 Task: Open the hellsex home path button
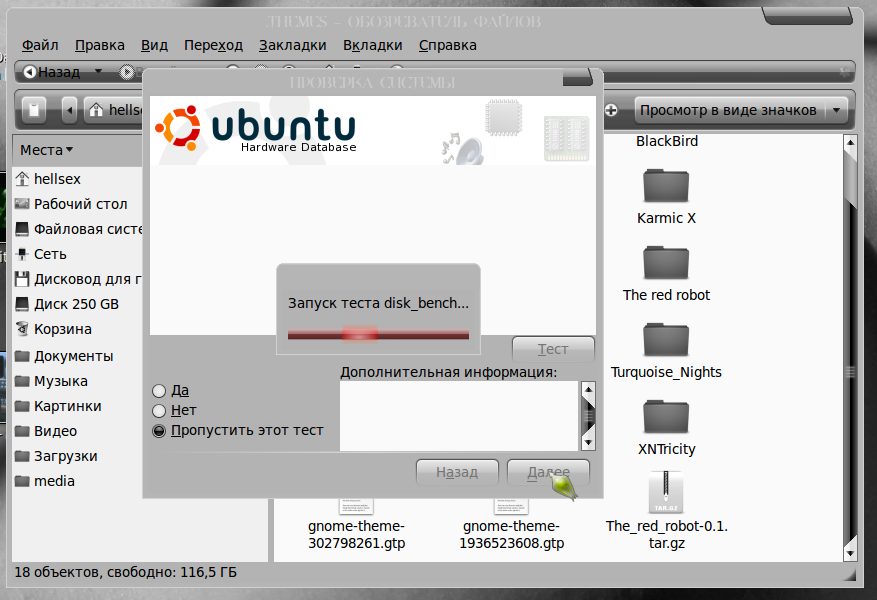[x=115, y=110]
